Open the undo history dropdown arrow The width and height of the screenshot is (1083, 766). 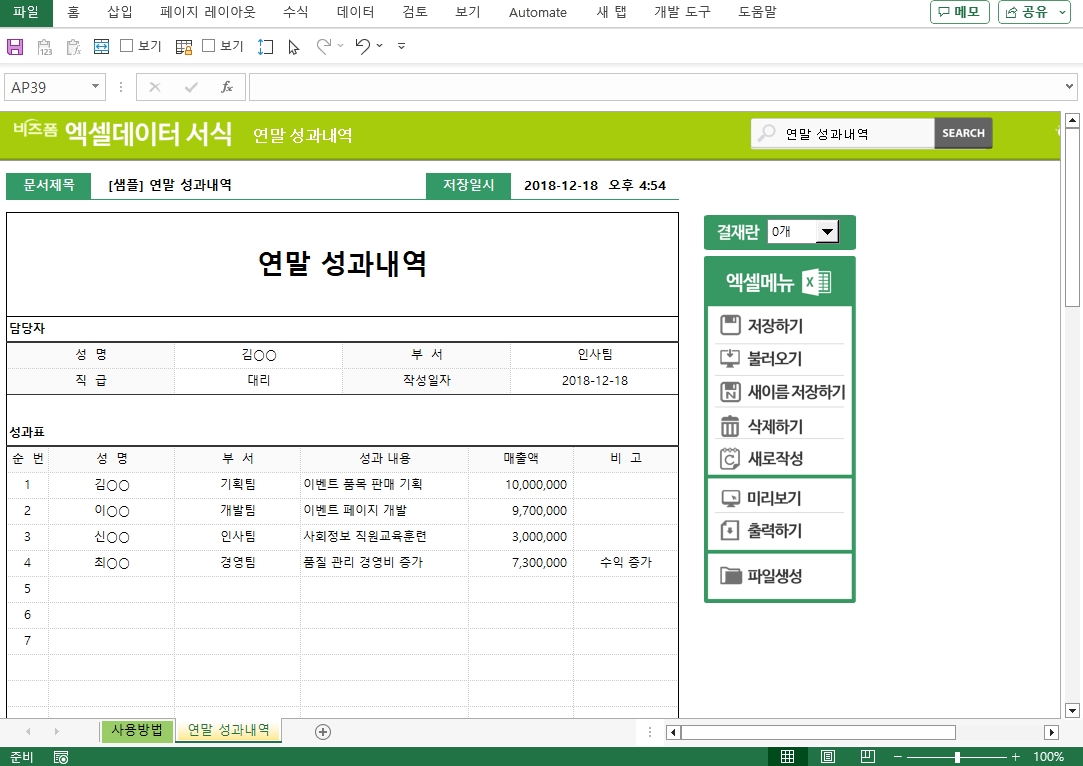point(380,46)
